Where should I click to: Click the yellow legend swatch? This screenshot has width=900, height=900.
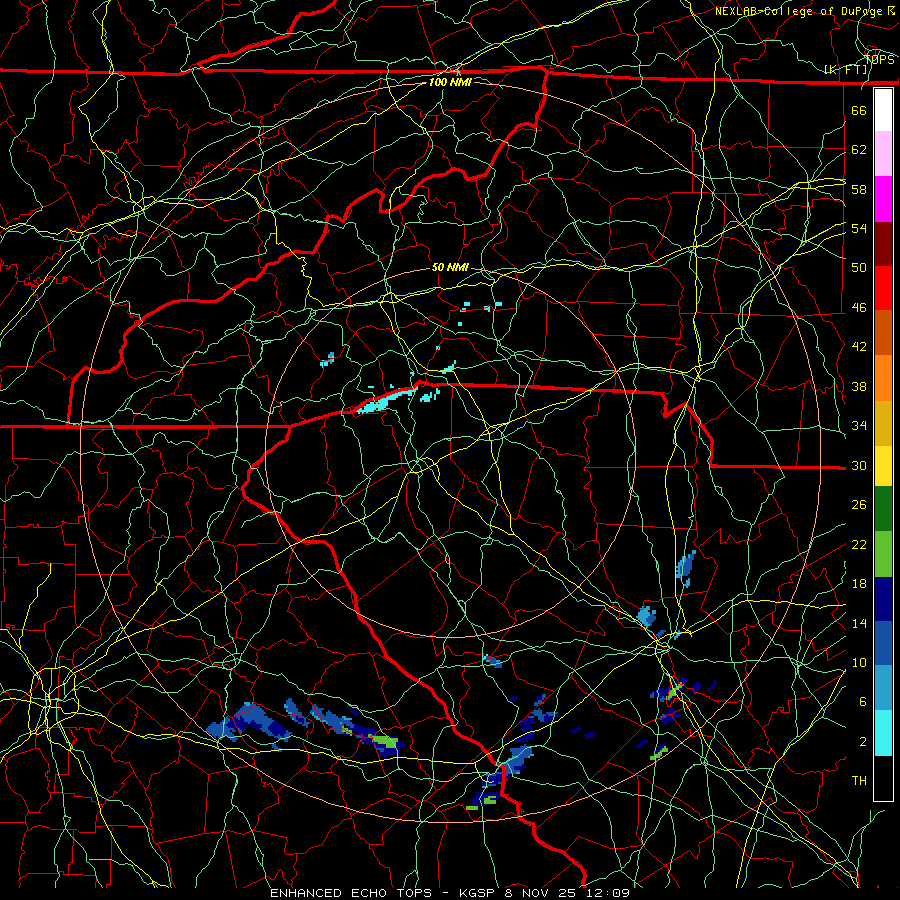[883, 466]
